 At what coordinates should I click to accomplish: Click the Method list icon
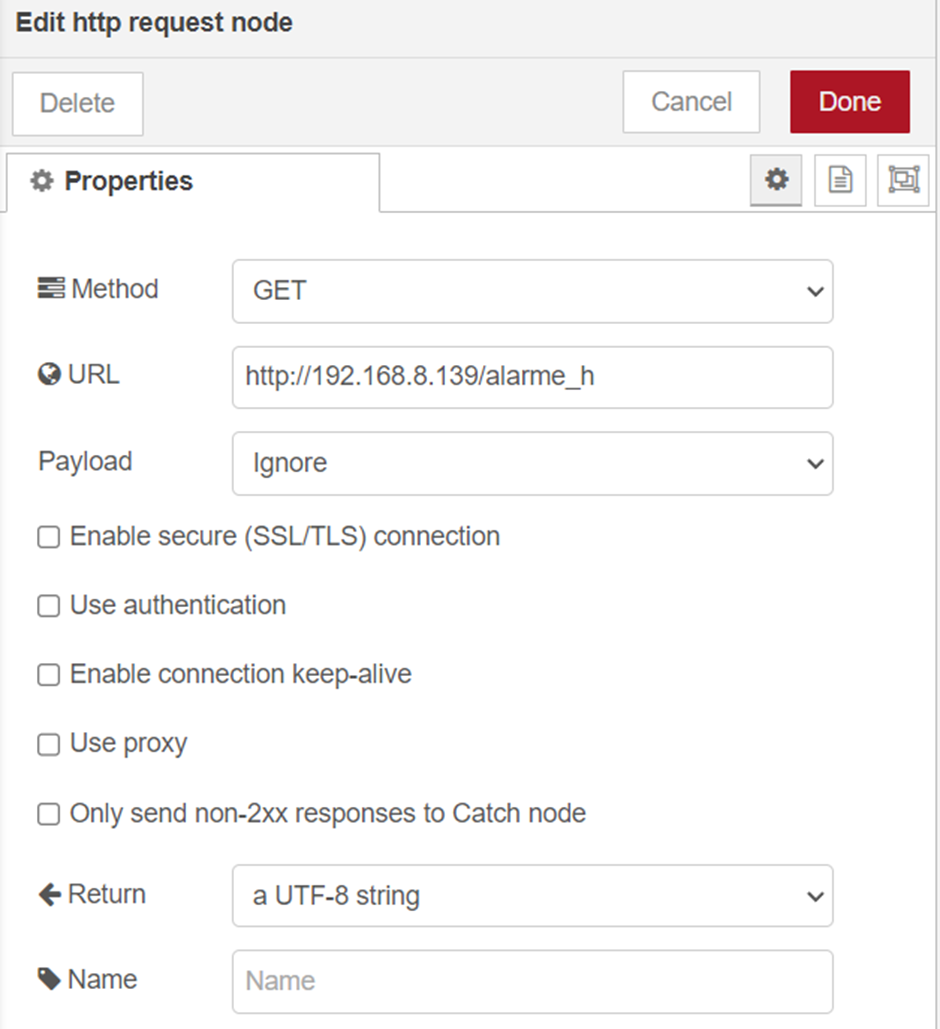(51, 288)
